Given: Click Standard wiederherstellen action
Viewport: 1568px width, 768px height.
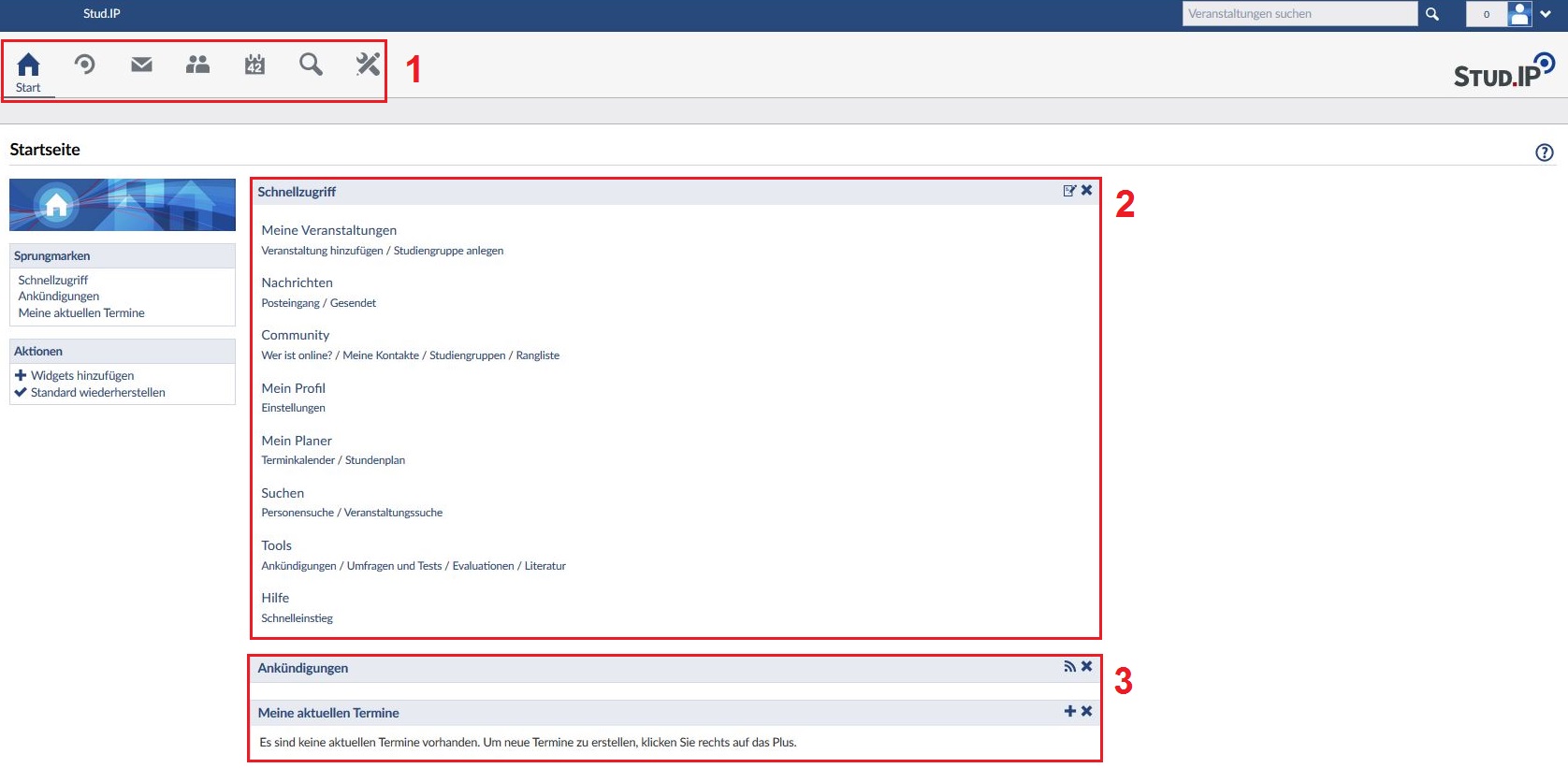Looking at the screenshot, I should click(97, 393).
